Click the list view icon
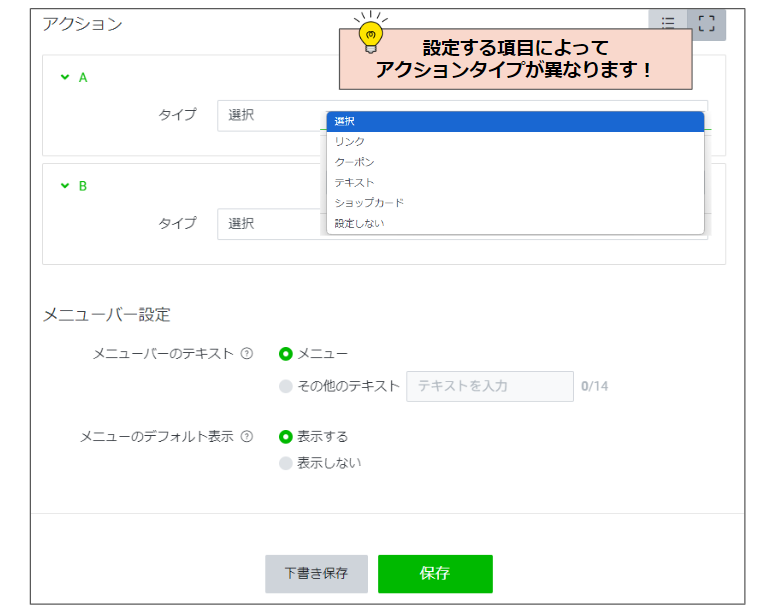Viewport: 771px width, 612px height. 668,24
